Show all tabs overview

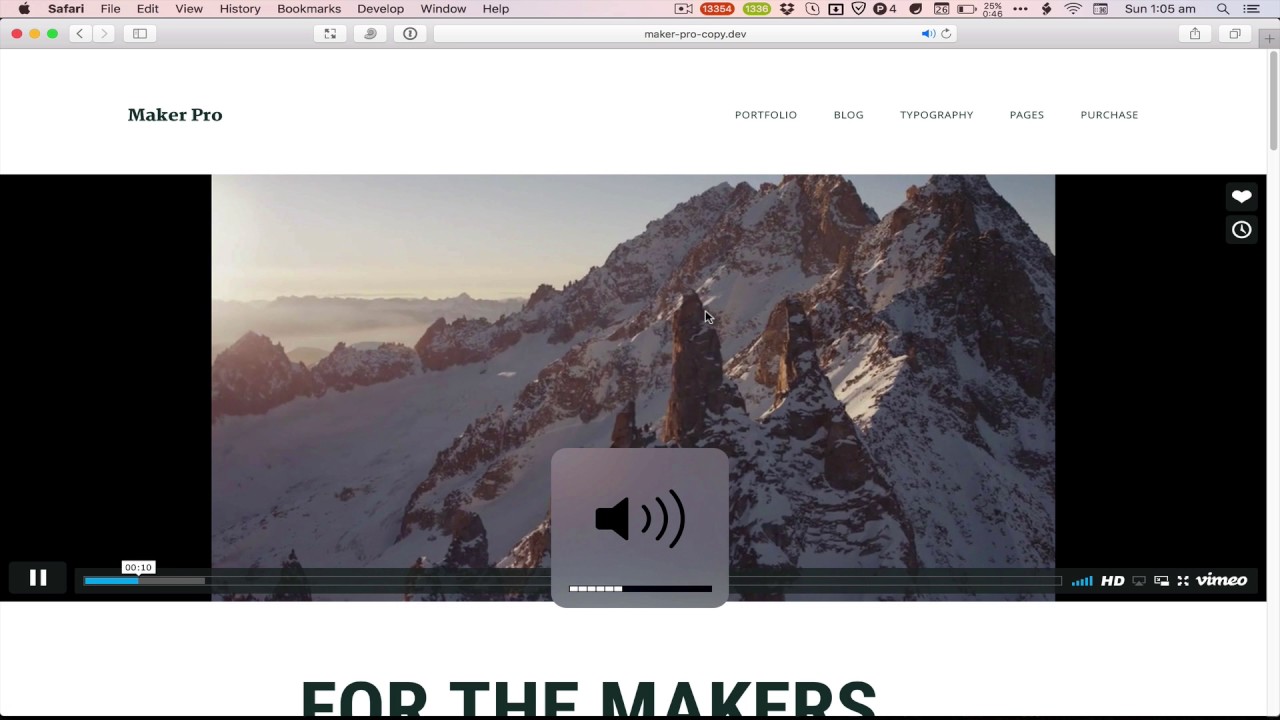(1235, 34)
